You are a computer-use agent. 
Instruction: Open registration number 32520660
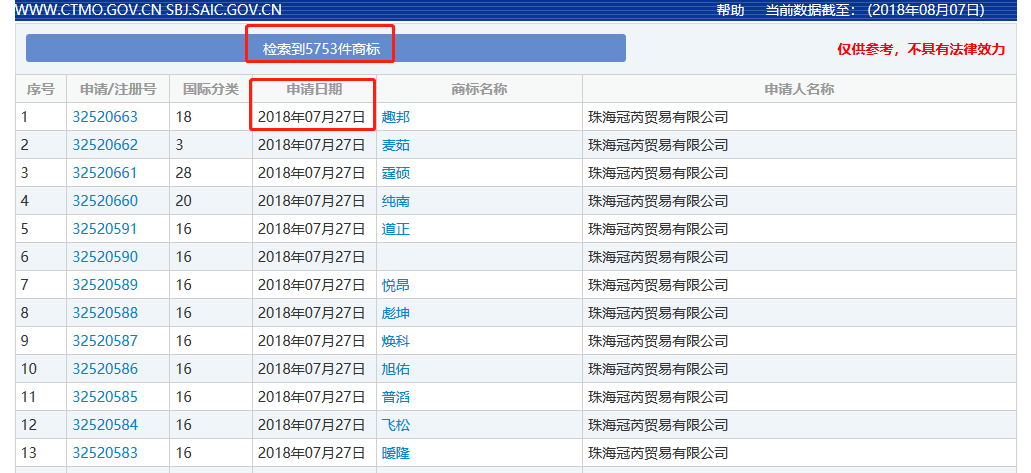[105, 201]
